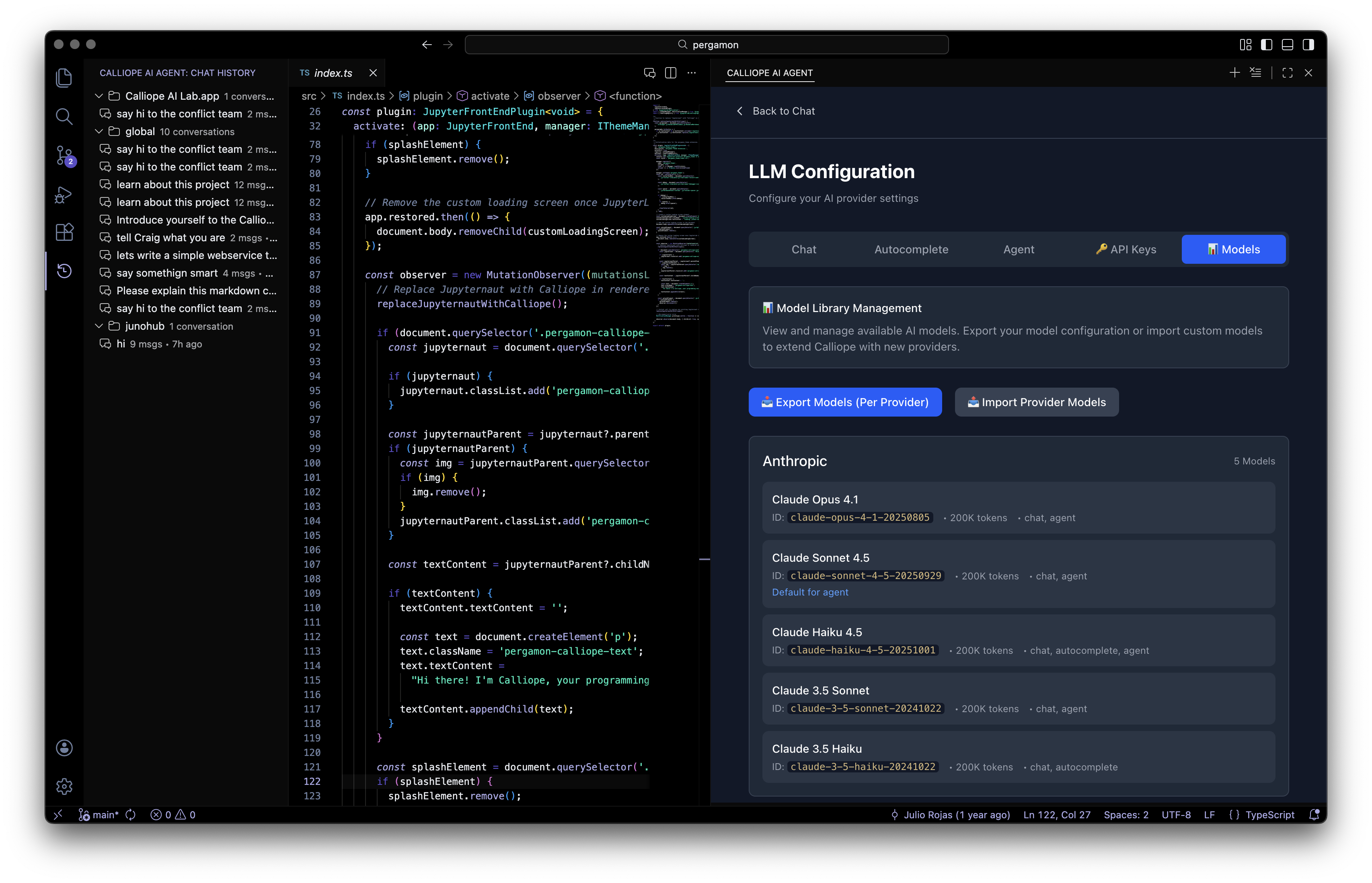Toggle the bottom panel layout button
The image size is (1372, 883).
coord(1287,45)
